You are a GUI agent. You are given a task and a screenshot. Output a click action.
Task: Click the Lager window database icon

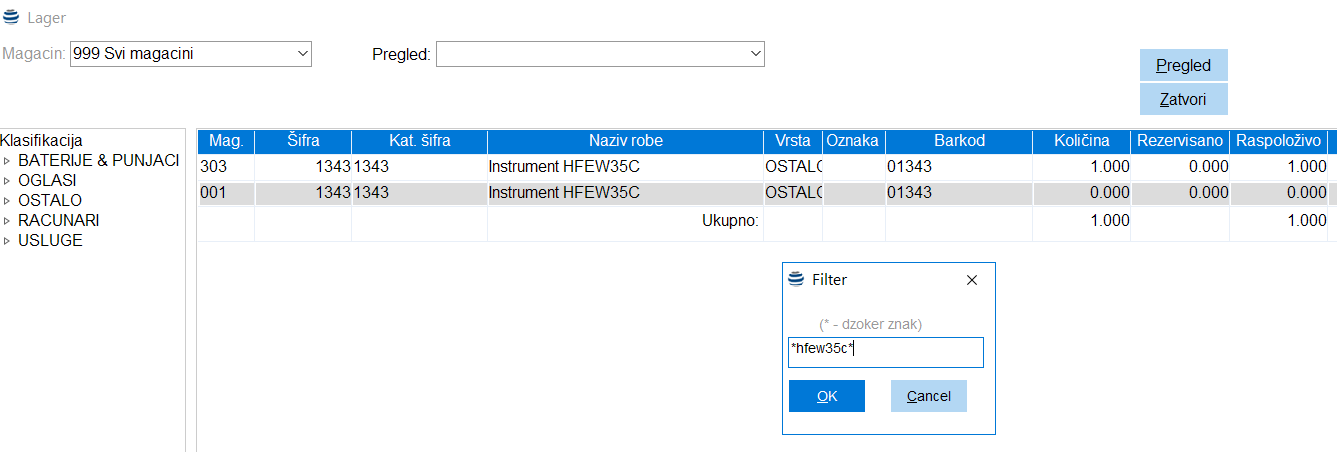(x=11, y=18)
